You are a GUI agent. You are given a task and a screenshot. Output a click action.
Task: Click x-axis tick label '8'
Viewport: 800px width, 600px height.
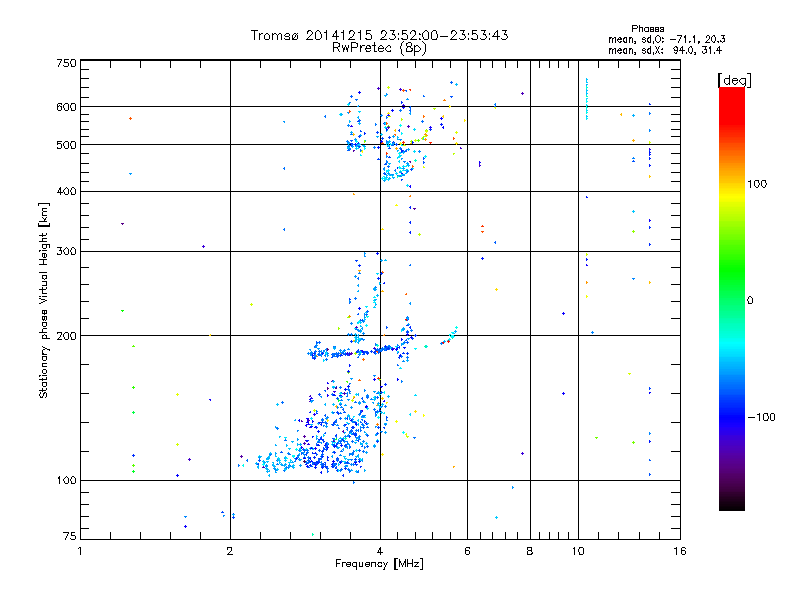(530, 551)
